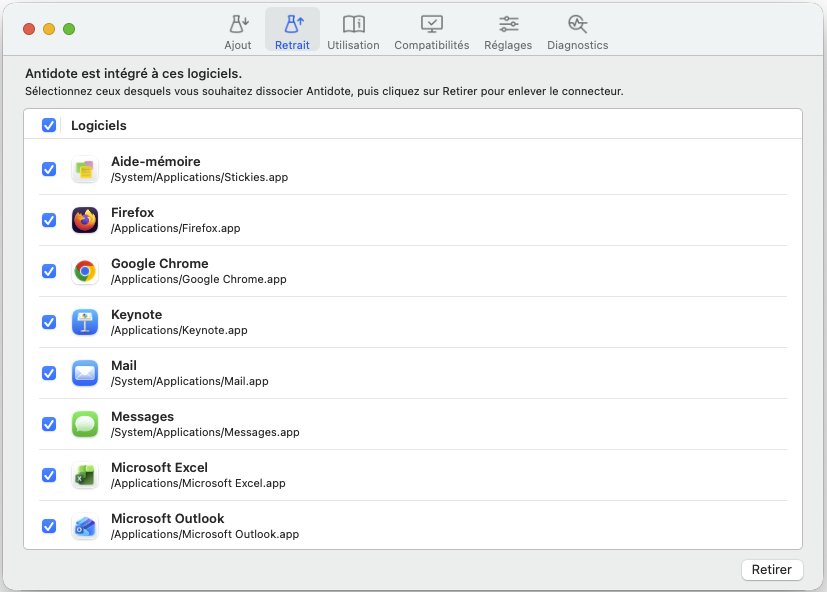The height and width of the screenshot is (592, 827).
Task: Toggle the Microsoft Outlook checkbox
Action: tap(49, 526)
